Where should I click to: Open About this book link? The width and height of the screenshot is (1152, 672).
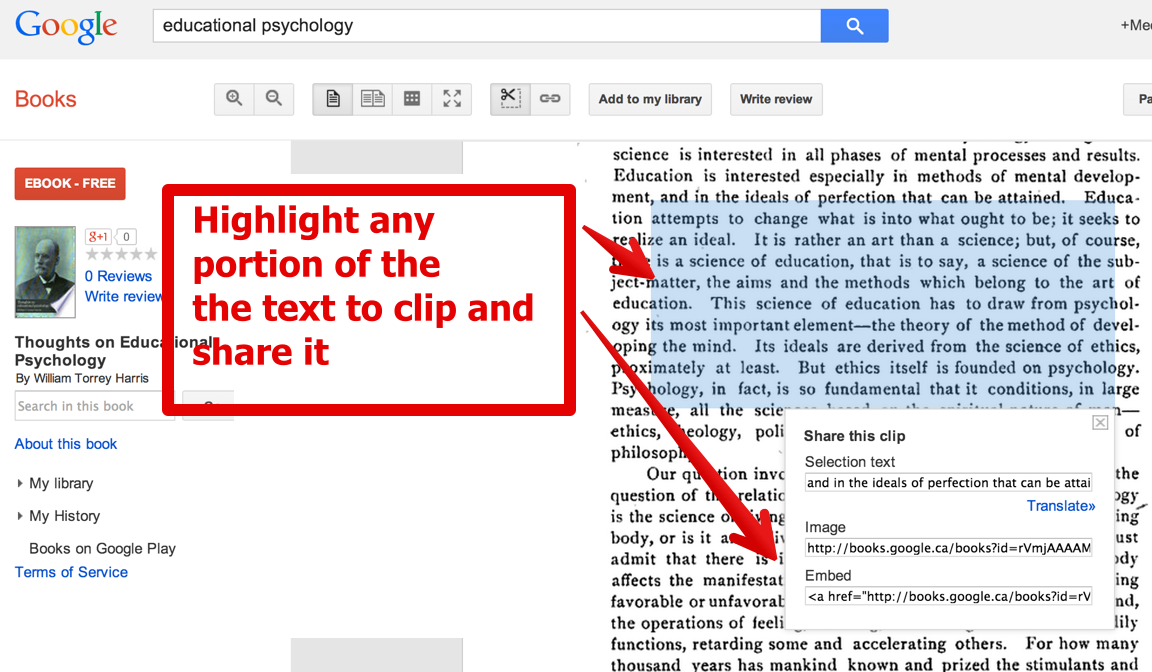[x=66, y=444]
